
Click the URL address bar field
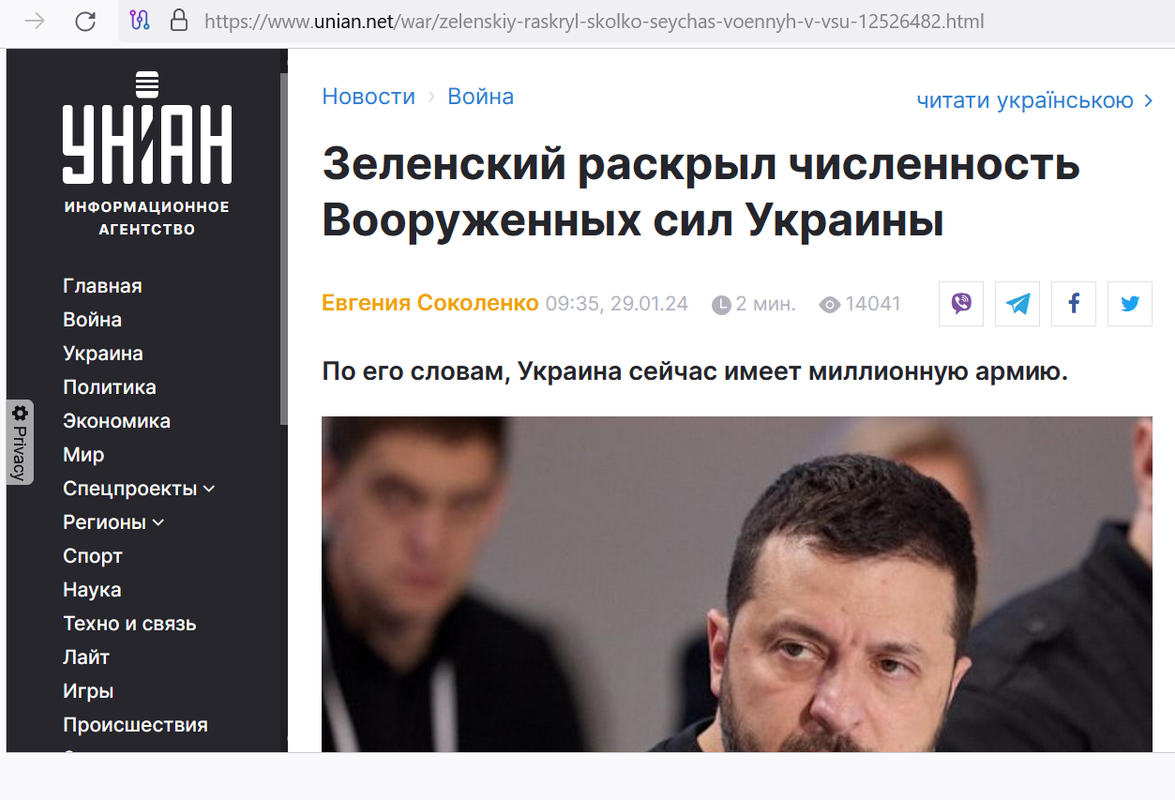[x=593, y=21]
